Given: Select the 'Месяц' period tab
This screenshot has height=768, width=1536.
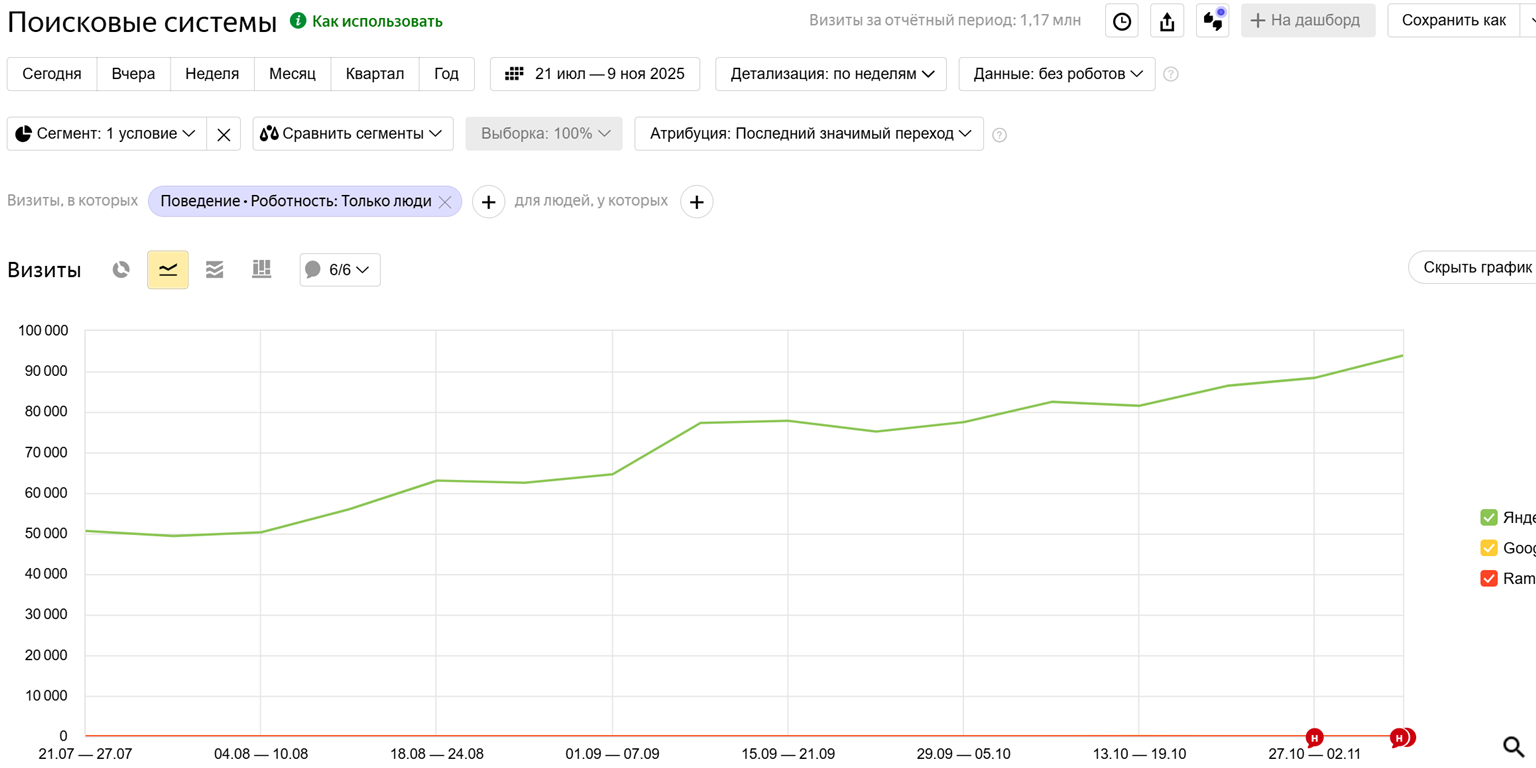Looking at the screenshot, I should coord(292,74).
